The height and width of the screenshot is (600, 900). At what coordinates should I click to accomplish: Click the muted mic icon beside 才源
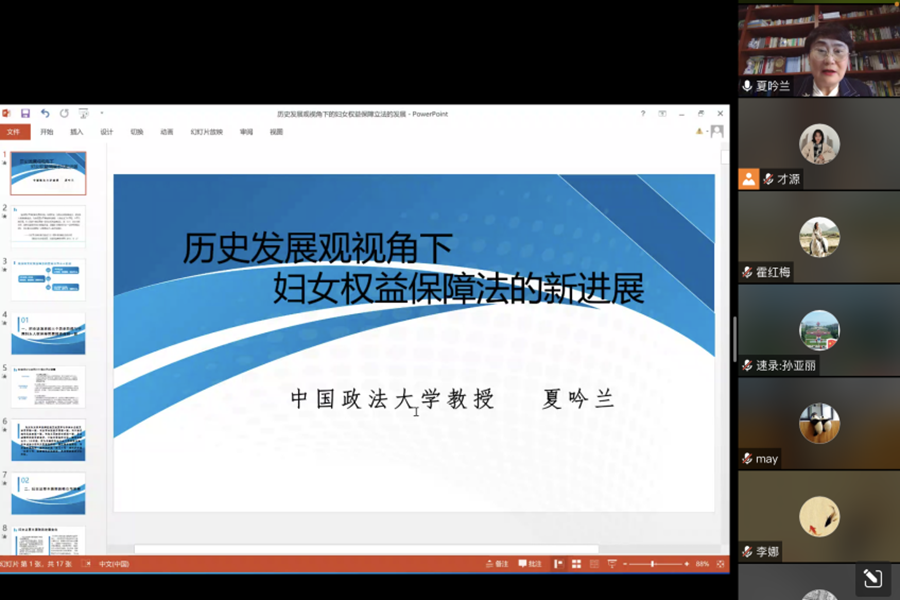(768, 179)
